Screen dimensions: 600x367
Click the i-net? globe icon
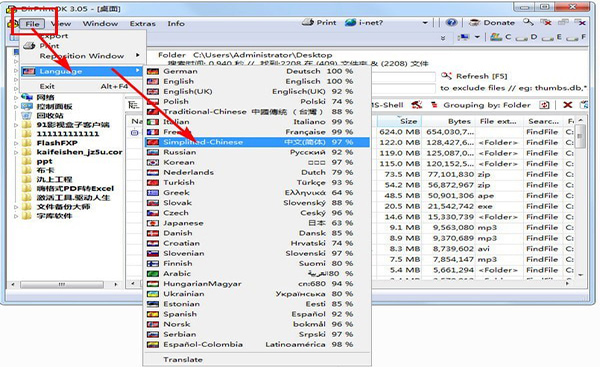pyautogui.click(x=350, y=23)
